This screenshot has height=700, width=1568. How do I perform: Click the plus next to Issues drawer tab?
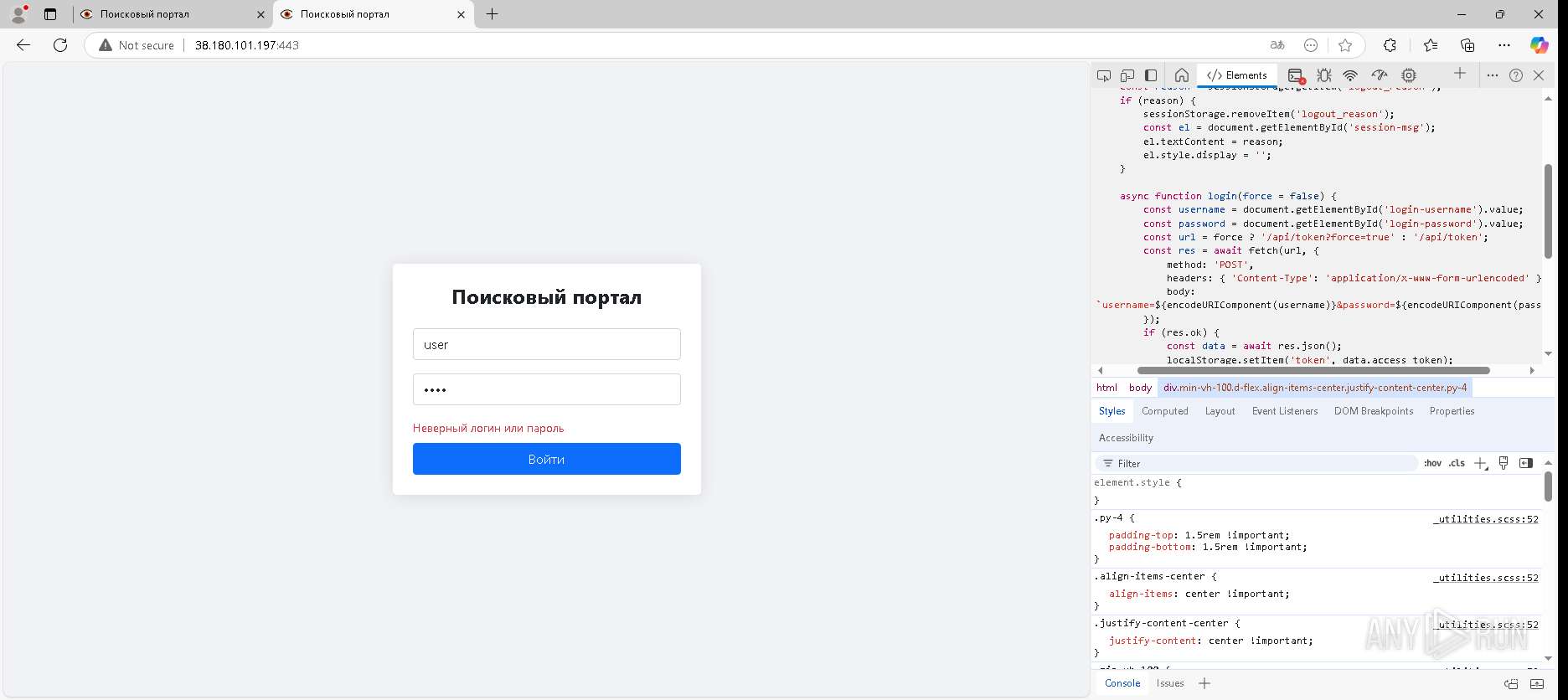click(x=1204, y=683)
